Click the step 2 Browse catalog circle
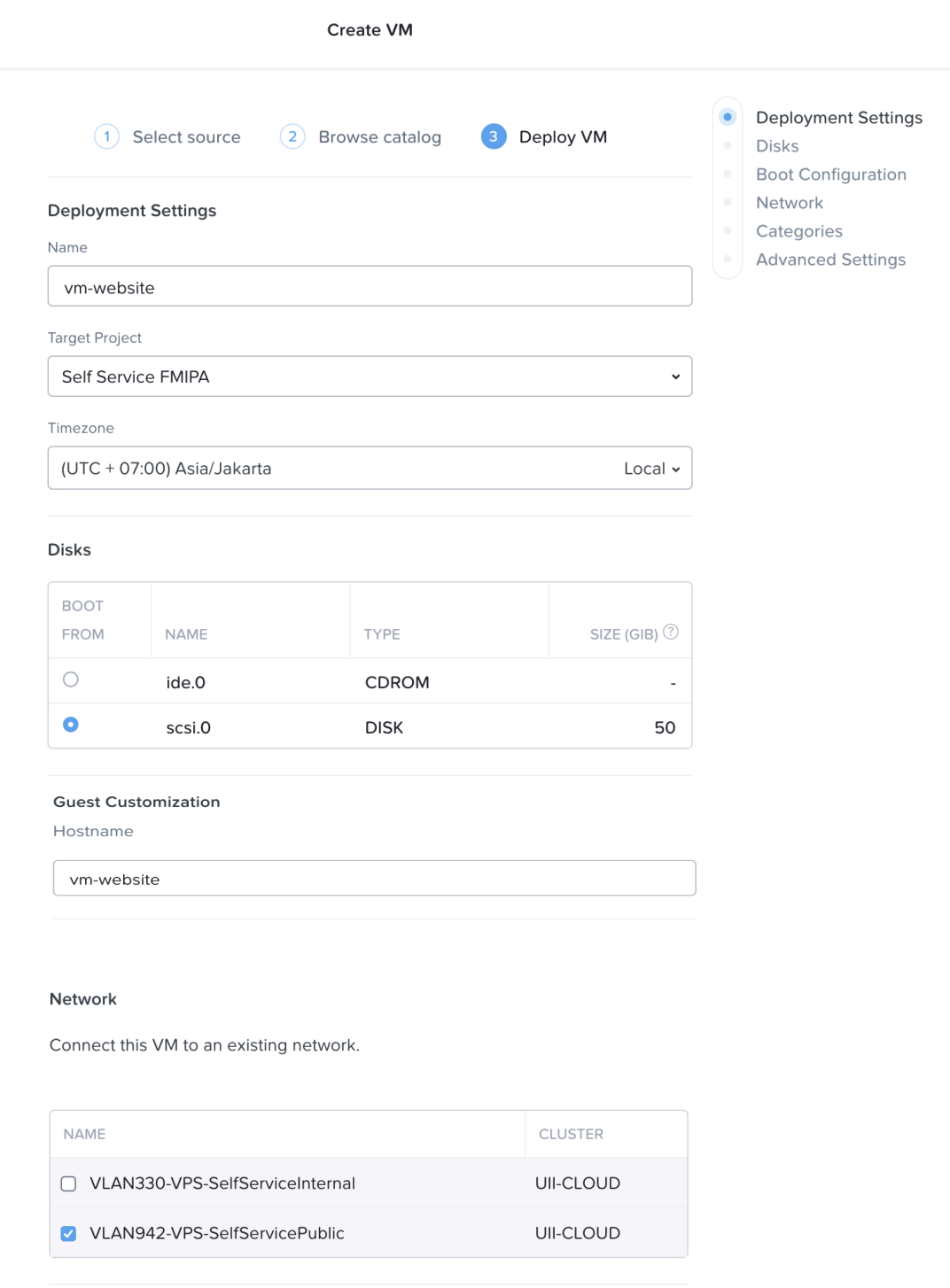950x1288 pixels. (292, 136)
